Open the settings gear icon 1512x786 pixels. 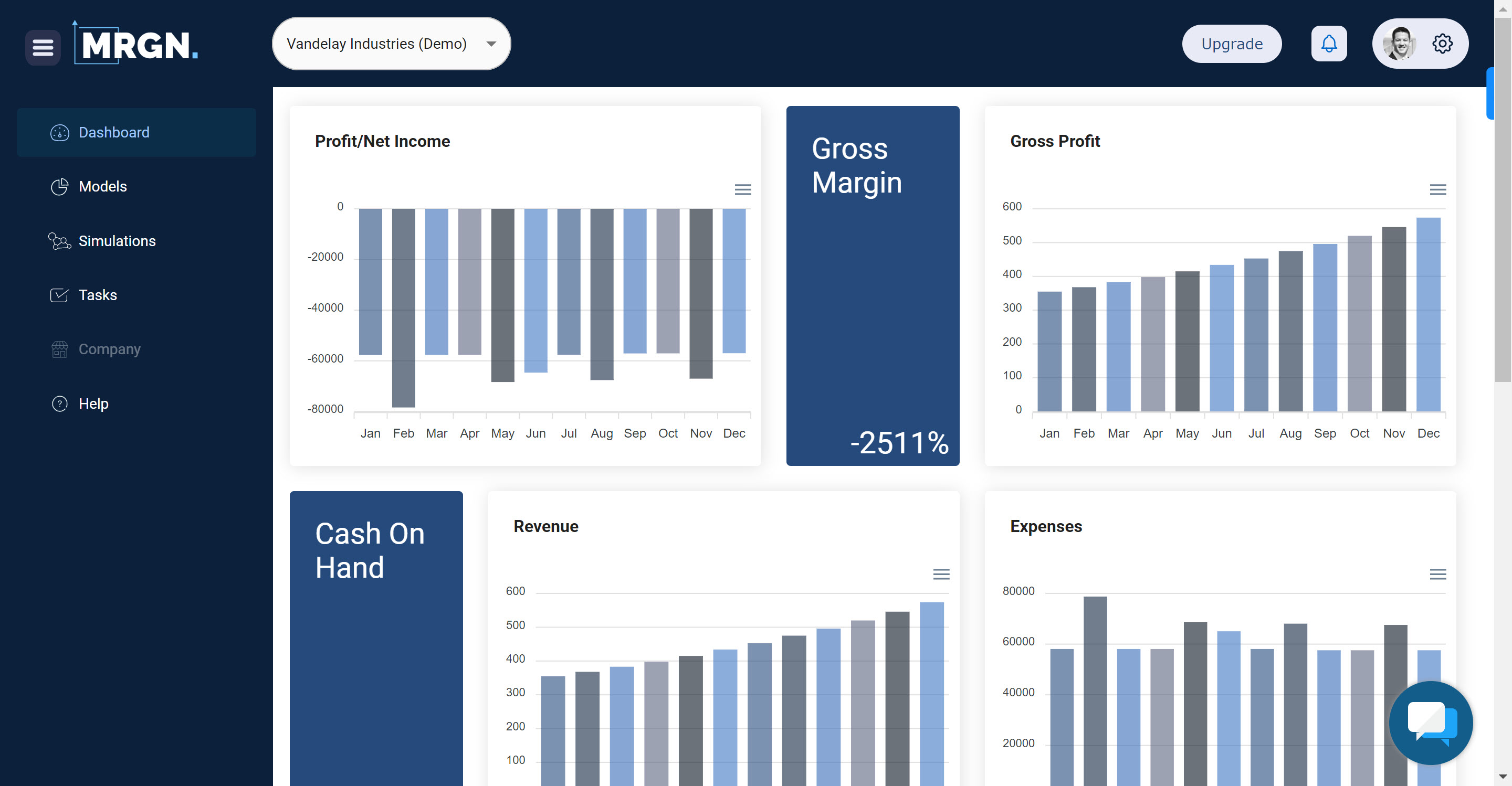[x=1442, y=44]
